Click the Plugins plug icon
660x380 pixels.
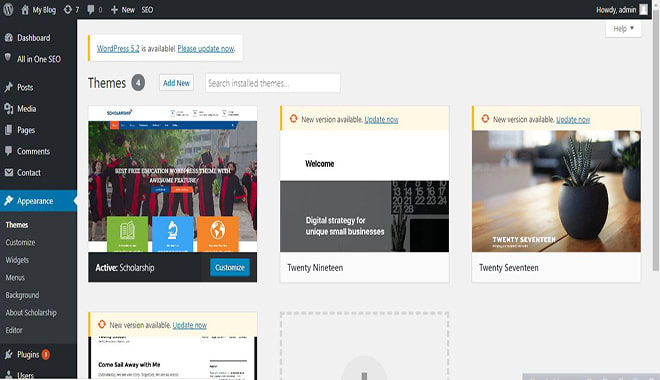point(8,354)
